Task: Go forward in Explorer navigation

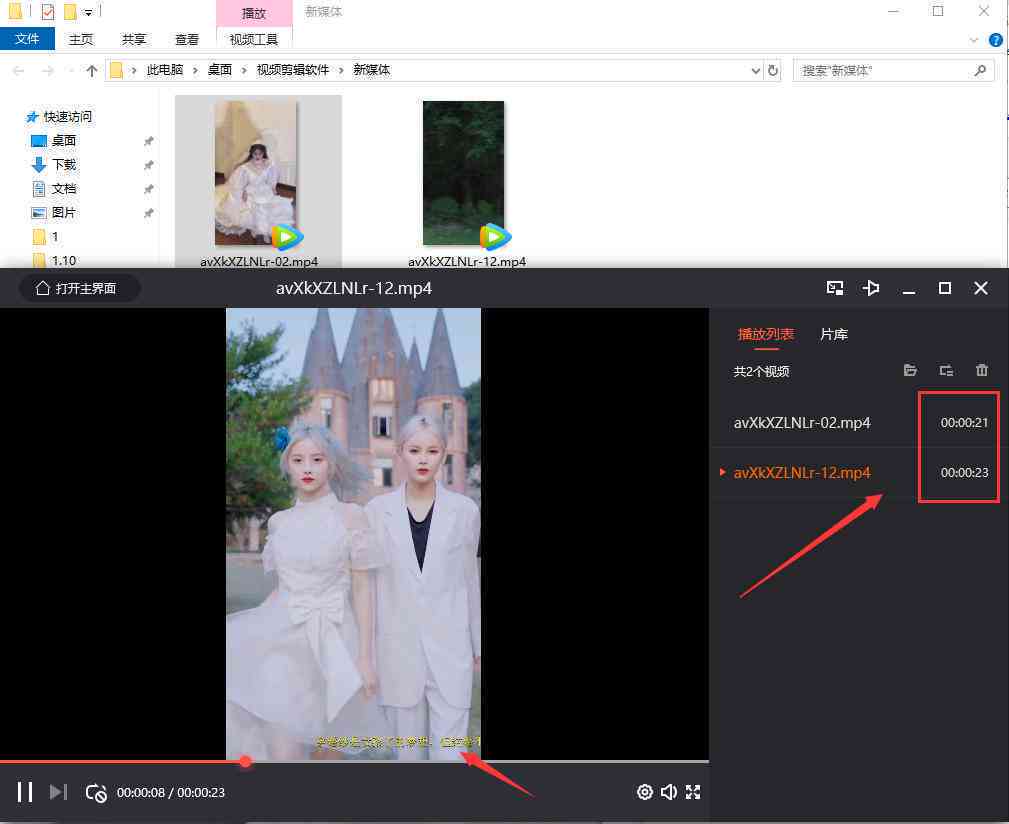Action: 47,70
